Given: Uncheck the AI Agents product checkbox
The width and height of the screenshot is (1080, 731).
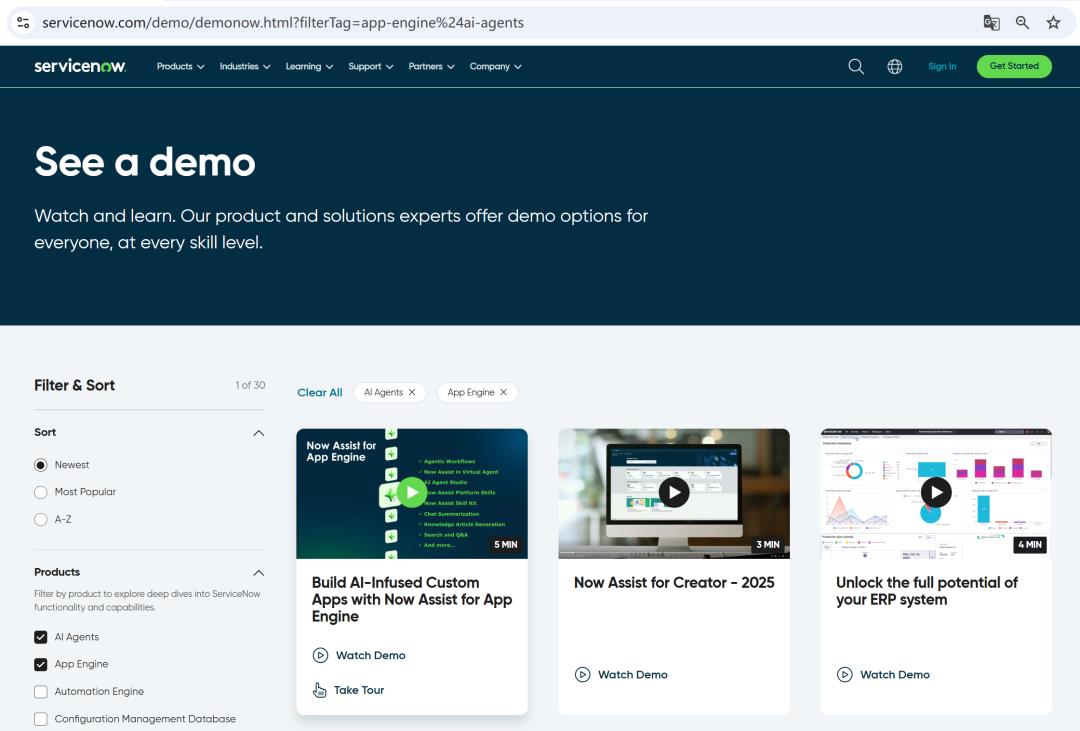Looking at the screenshot, I should 41,637.
